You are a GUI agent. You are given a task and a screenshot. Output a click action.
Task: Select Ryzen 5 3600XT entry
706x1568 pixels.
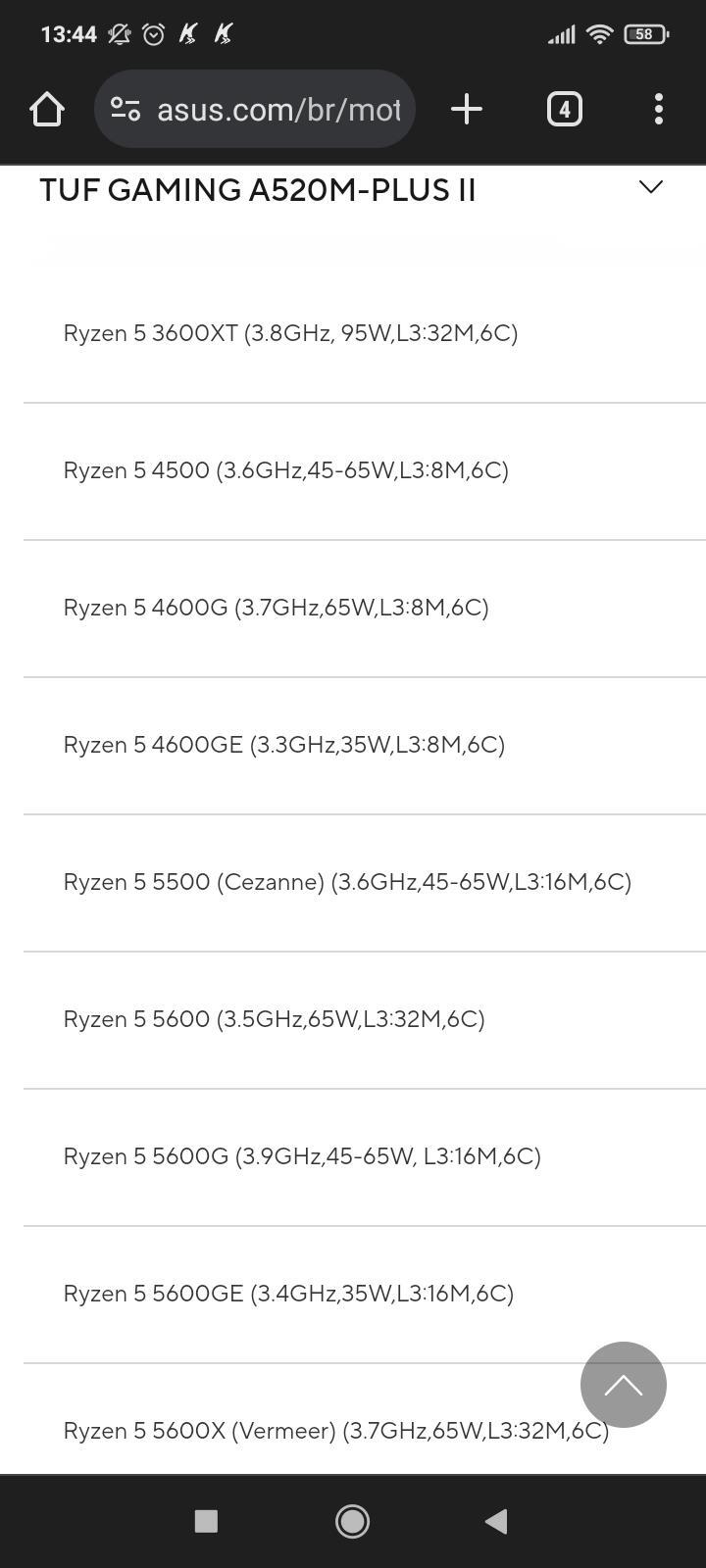click(x=365, y=333)
